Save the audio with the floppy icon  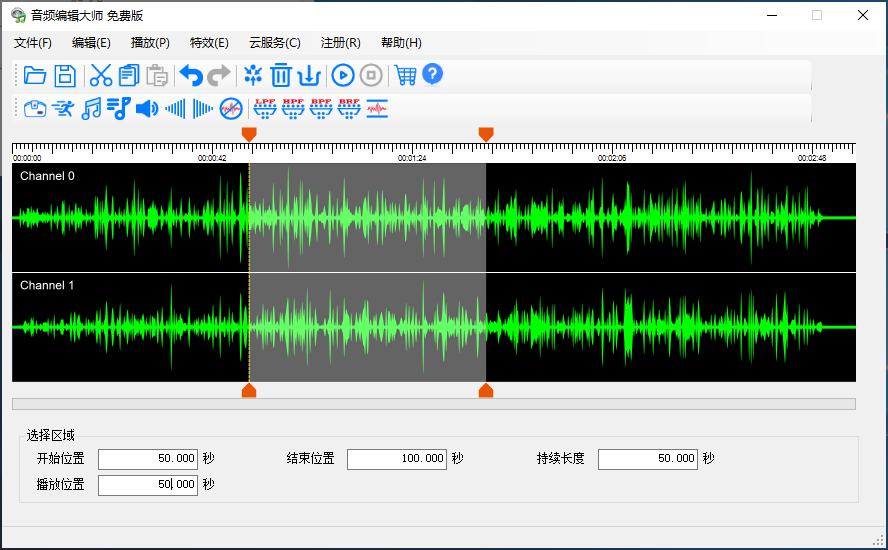[65, 75]
